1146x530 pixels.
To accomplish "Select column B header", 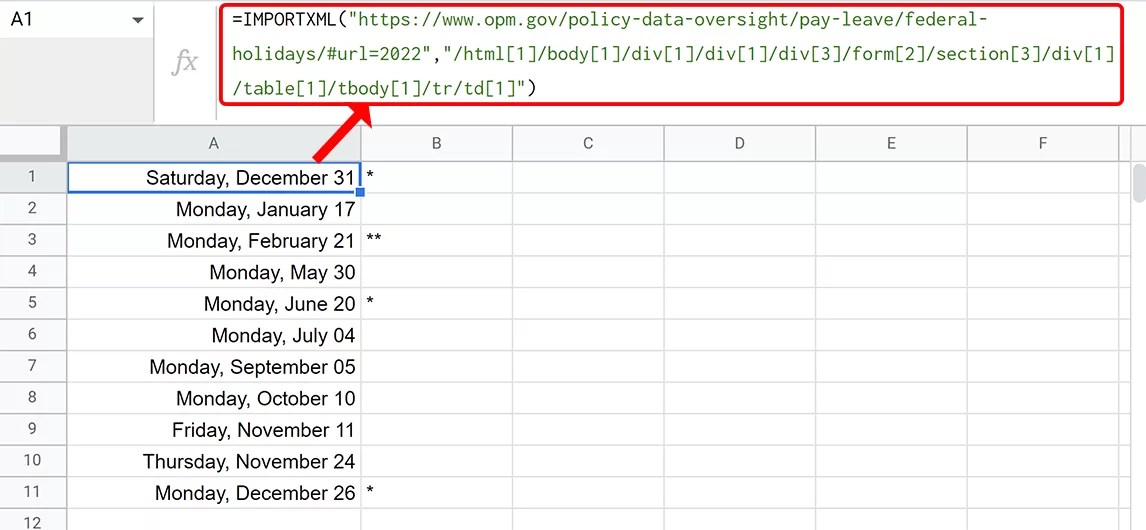I will click(x=436, y=144).
